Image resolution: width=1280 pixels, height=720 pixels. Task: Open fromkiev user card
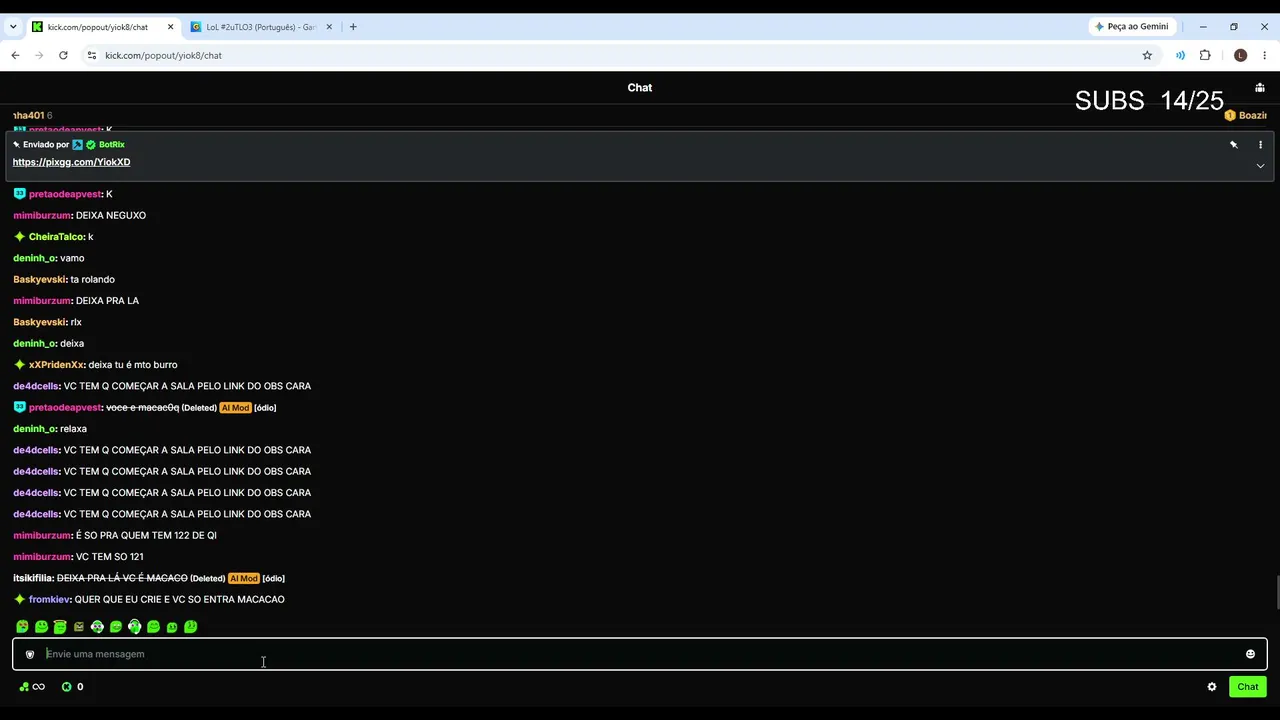49,600
